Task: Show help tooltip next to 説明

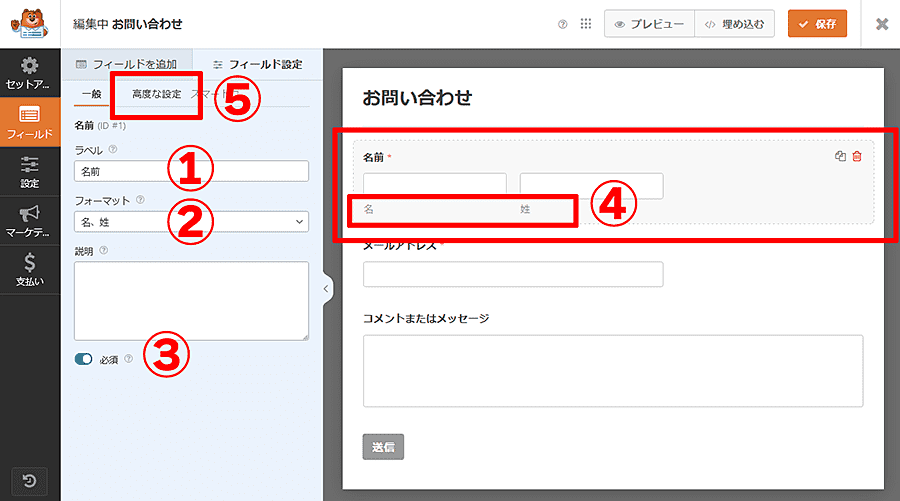Action: point(103,250)
